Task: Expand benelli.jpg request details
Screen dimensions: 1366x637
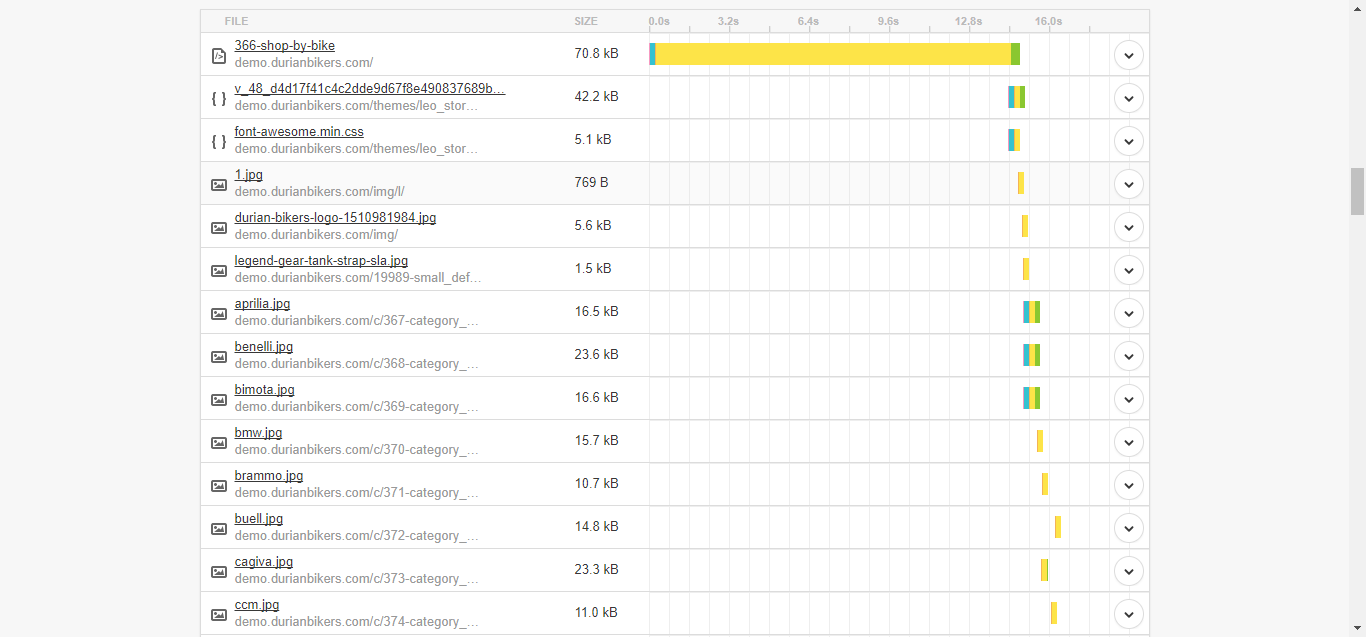Action: tap(1128, 356)
